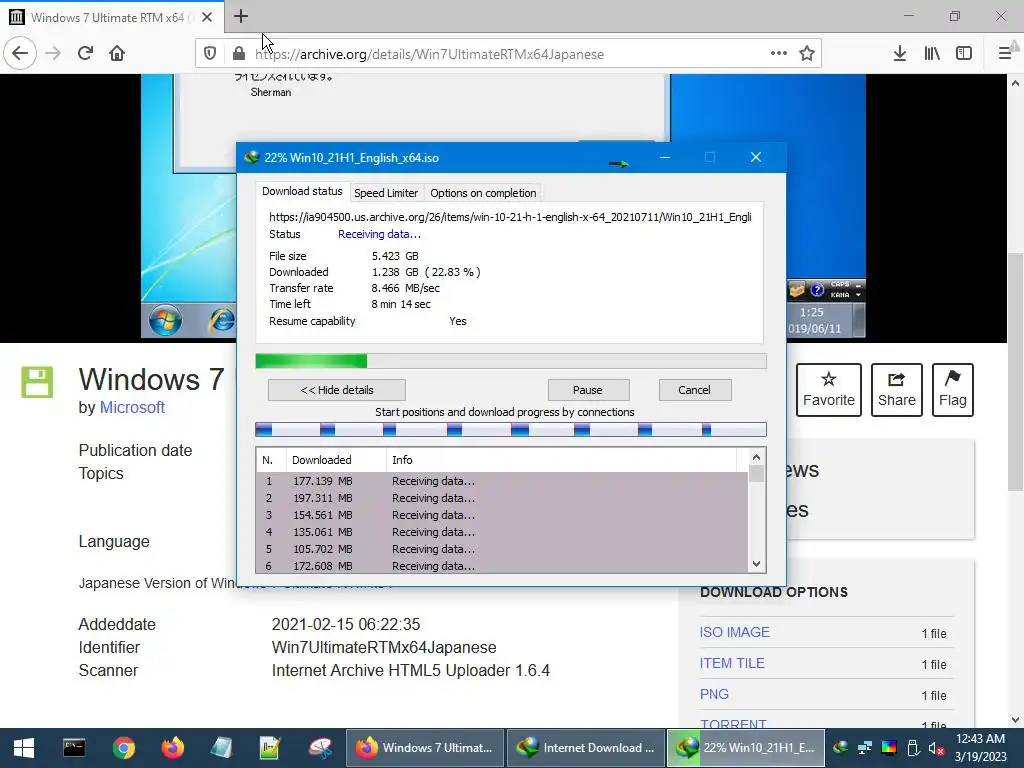Open the Windows Start menu

(24, 748)
